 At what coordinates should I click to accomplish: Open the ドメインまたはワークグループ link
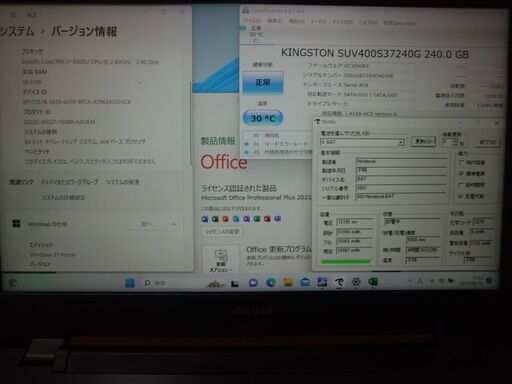pyautogui.click(x=69, y=182)
